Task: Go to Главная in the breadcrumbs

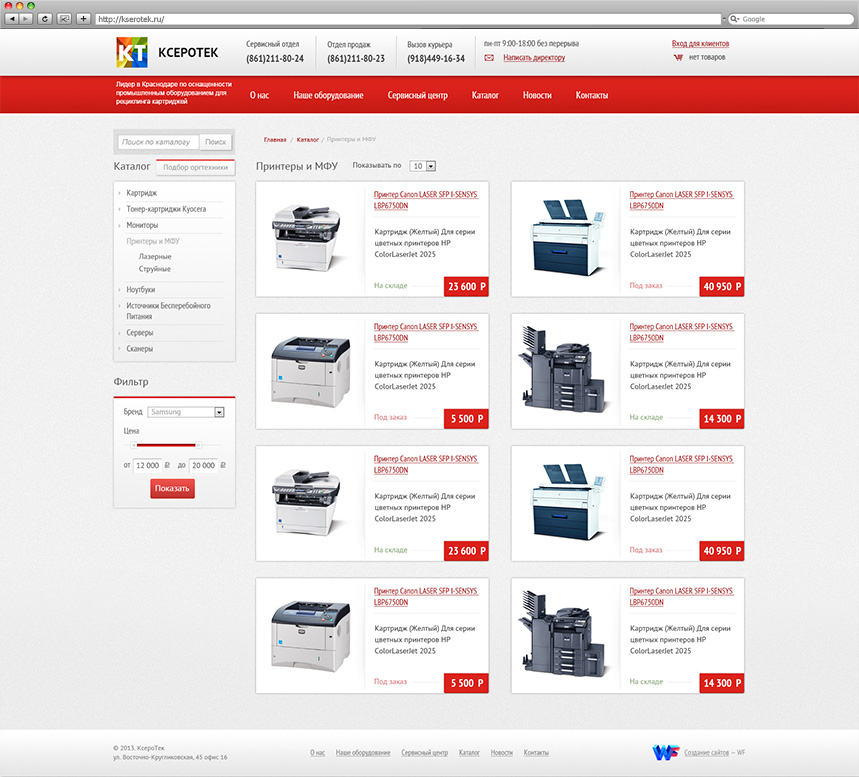Action: (275, 140)
